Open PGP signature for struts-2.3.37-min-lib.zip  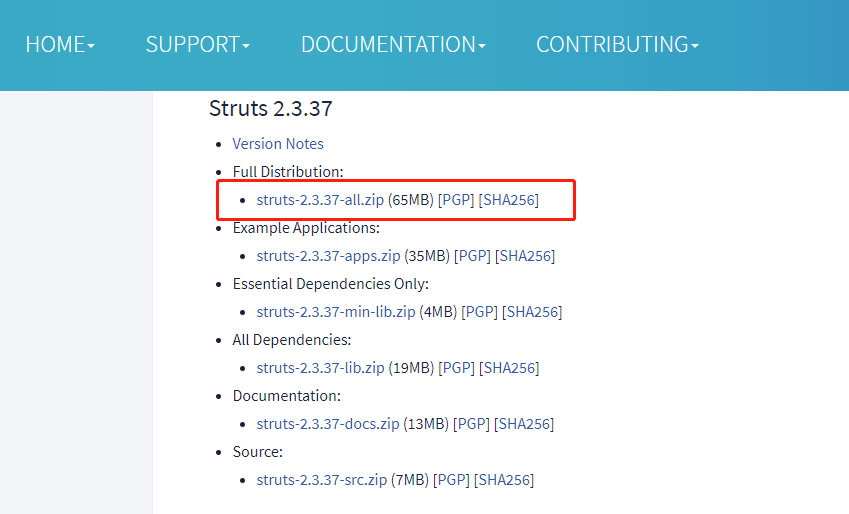tap(479, 312)
